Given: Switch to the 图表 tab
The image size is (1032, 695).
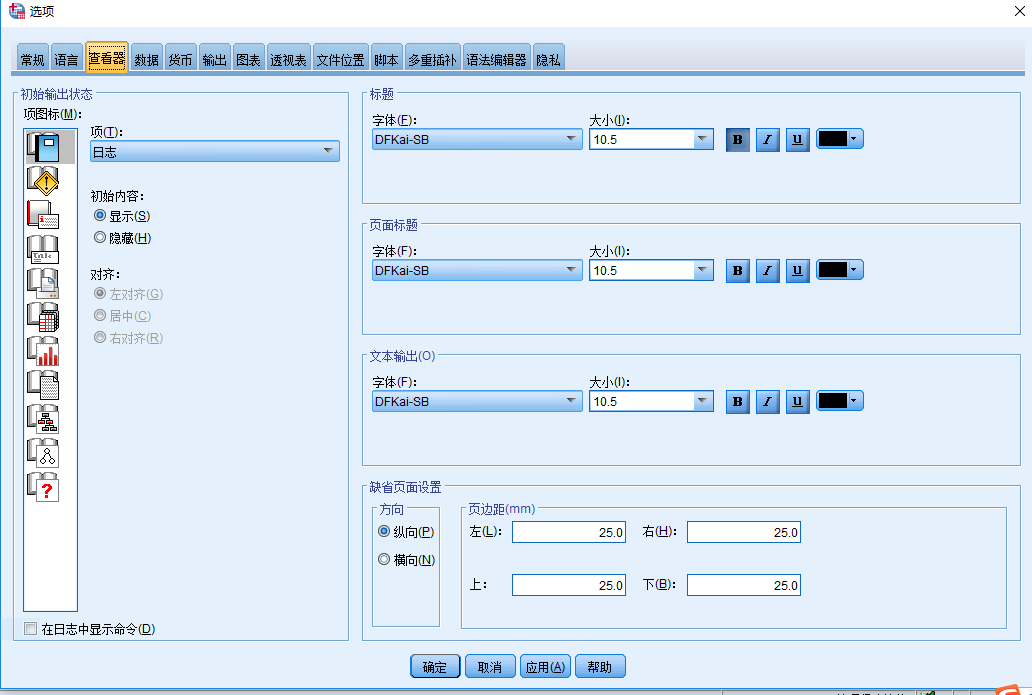Looking at the screenshot, I should pos(248,58).
